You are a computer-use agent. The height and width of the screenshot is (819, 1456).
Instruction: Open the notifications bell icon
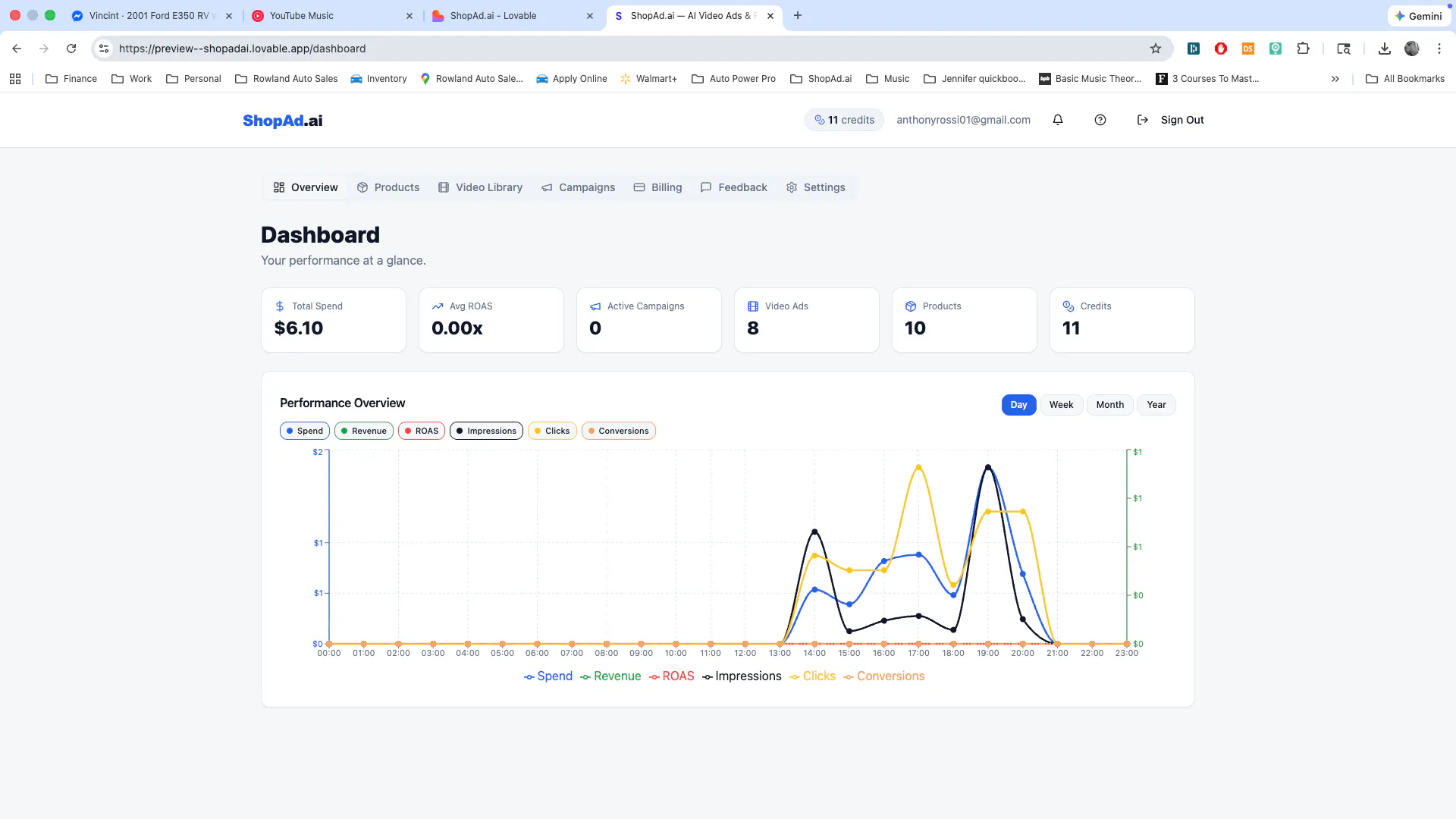pyautogui.click(x=1058, y=120)
